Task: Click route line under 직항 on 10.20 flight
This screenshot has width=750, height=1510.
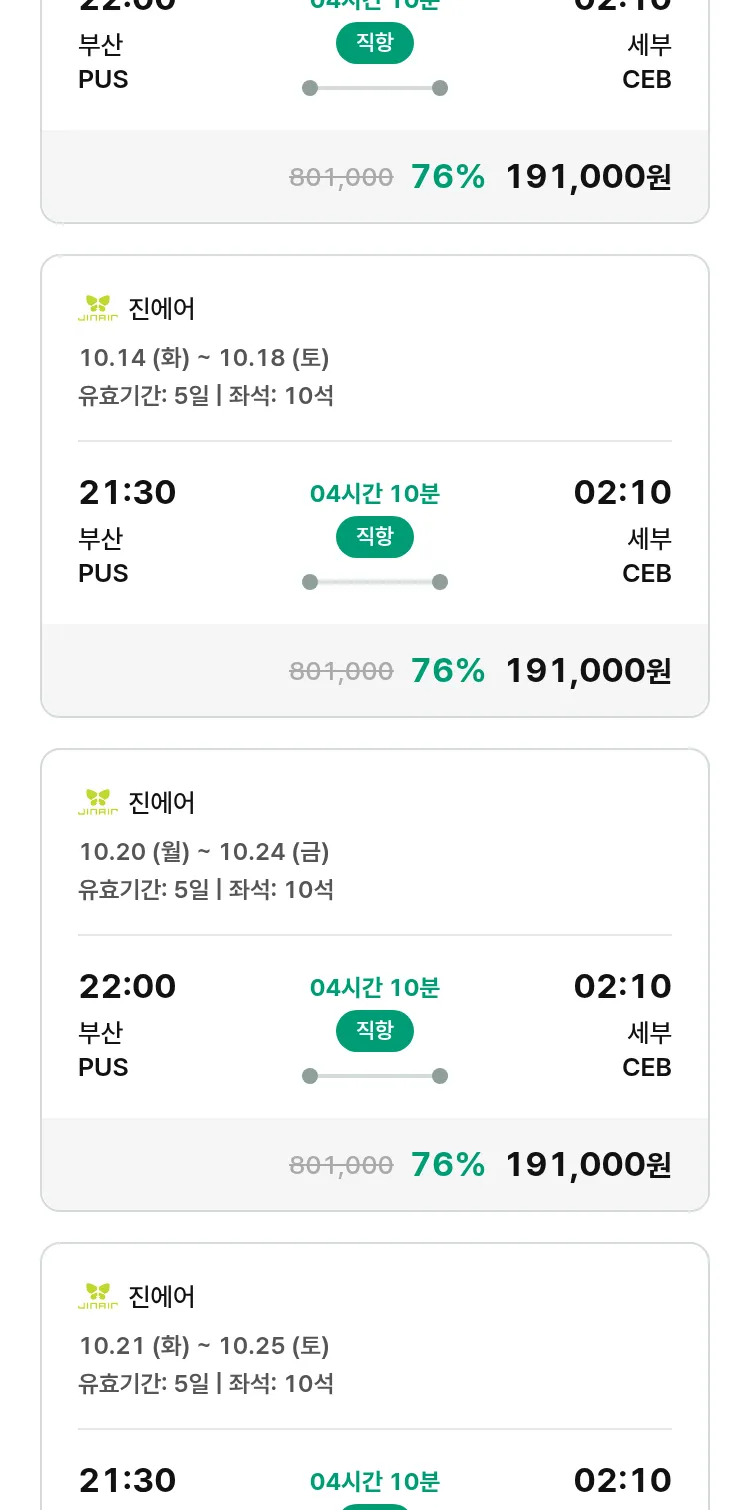Action: coord(375,1076)
